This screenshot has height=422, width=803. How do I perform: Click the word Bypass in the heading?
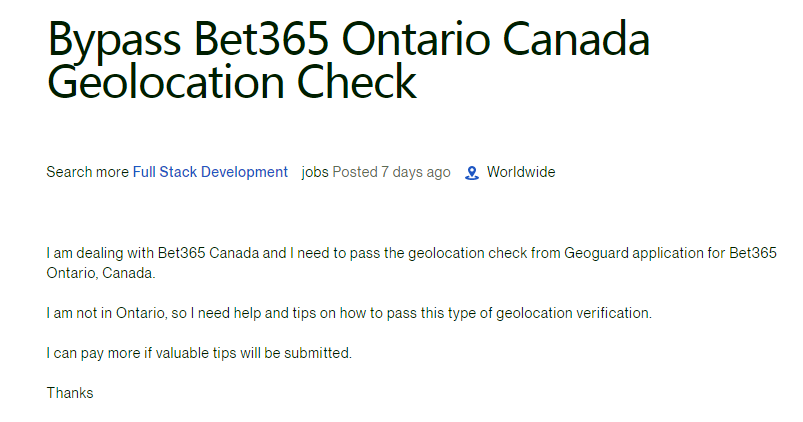pyautogui.click(x=114, y=41)
